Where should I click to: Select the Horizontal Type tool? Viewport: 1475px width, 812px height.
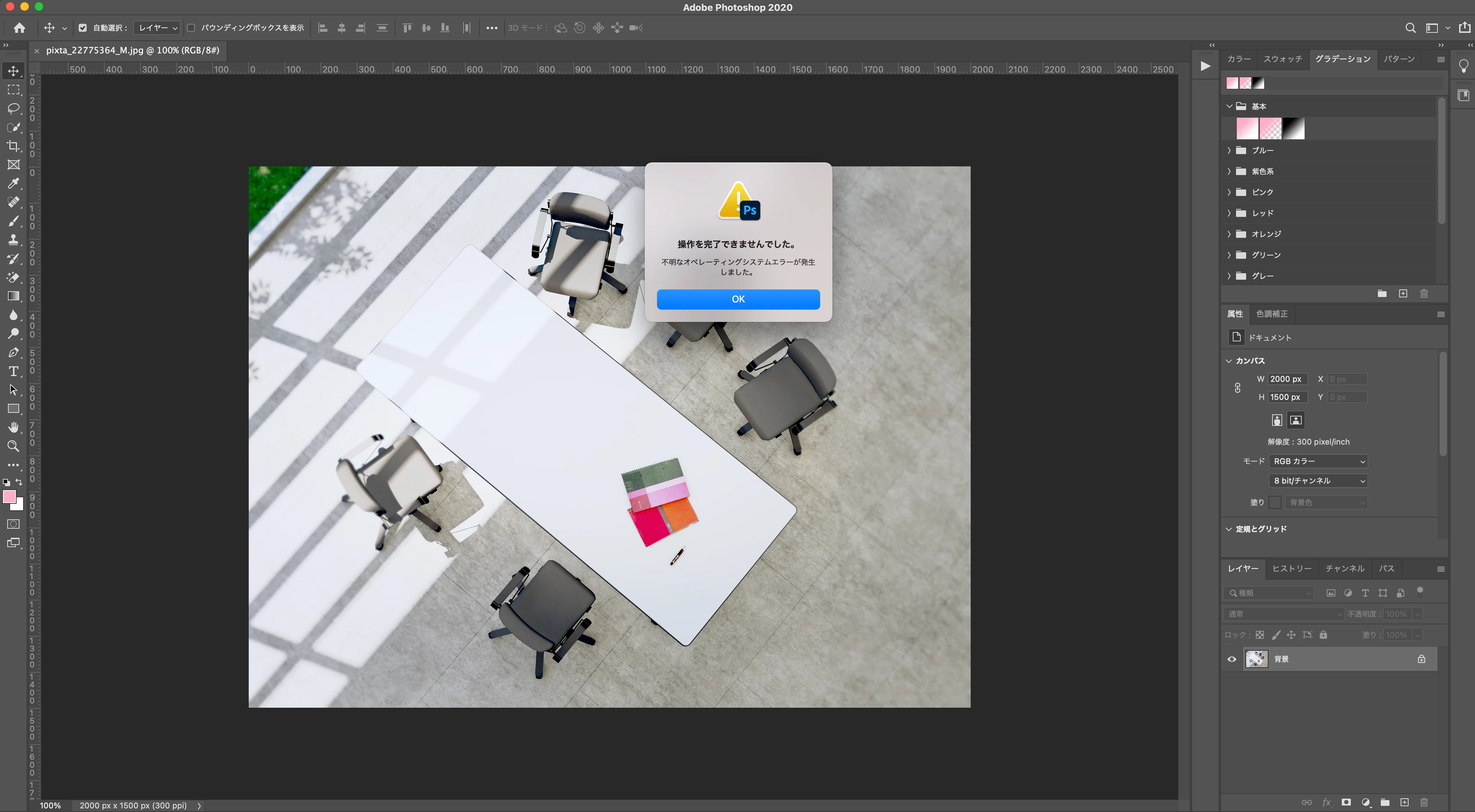pyautogui.click(x=13, y=371)
